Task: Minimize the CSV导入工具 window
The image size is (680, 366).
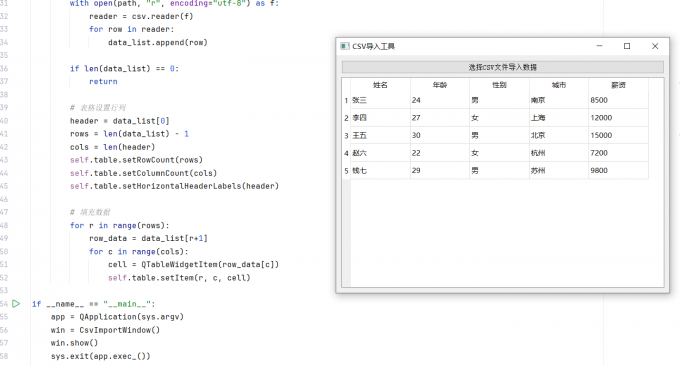Action: point(599,46)
